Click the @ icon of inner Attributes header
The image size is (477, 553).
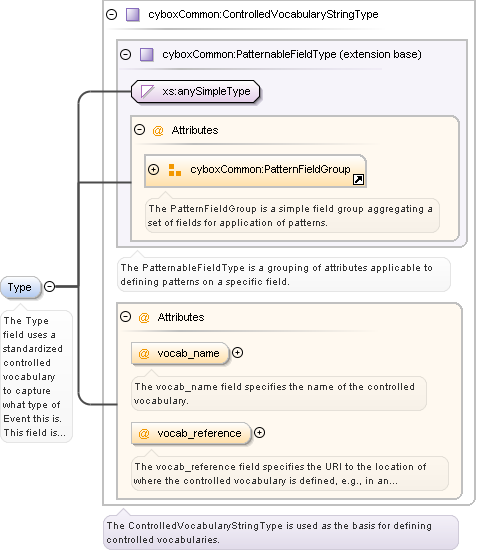pos(158,131)
